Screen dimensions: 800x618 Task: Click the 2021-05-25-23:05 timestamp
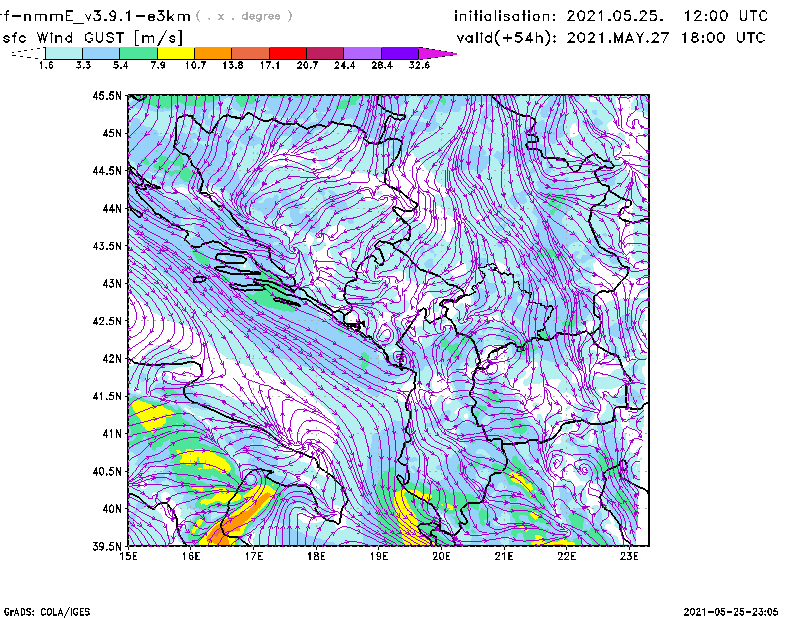click(731, 610)
